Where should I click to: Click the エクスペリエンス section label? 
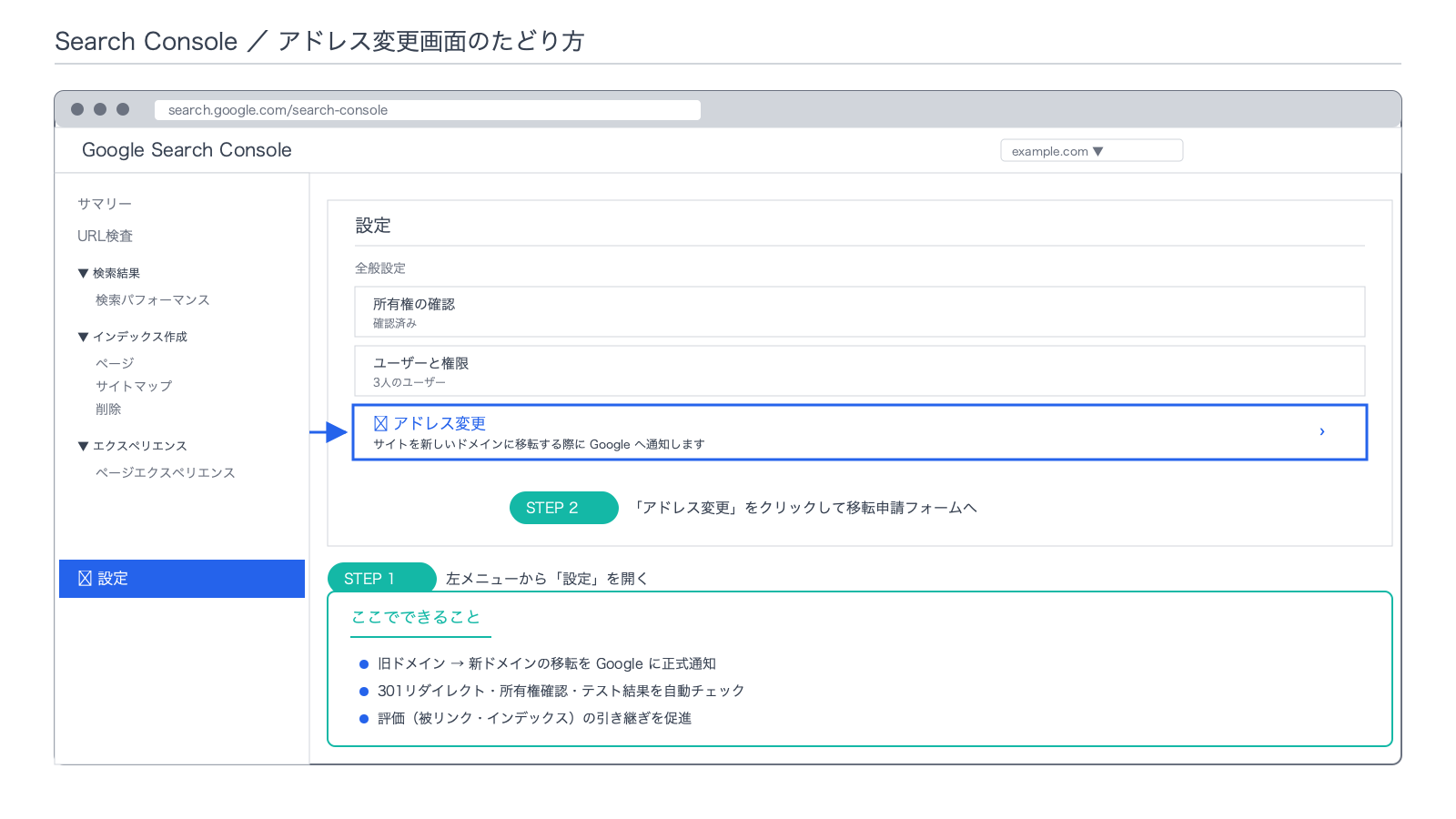point(140,446)
